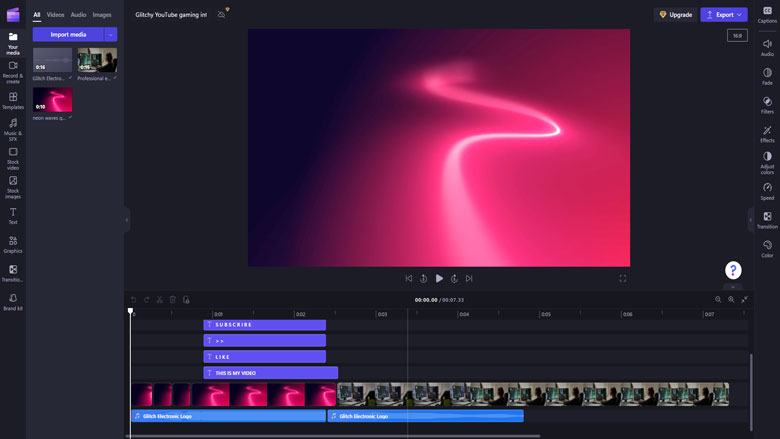Collapse the left media panel
Viewport: 780px width, 439px height.
(x=127, y=219)
